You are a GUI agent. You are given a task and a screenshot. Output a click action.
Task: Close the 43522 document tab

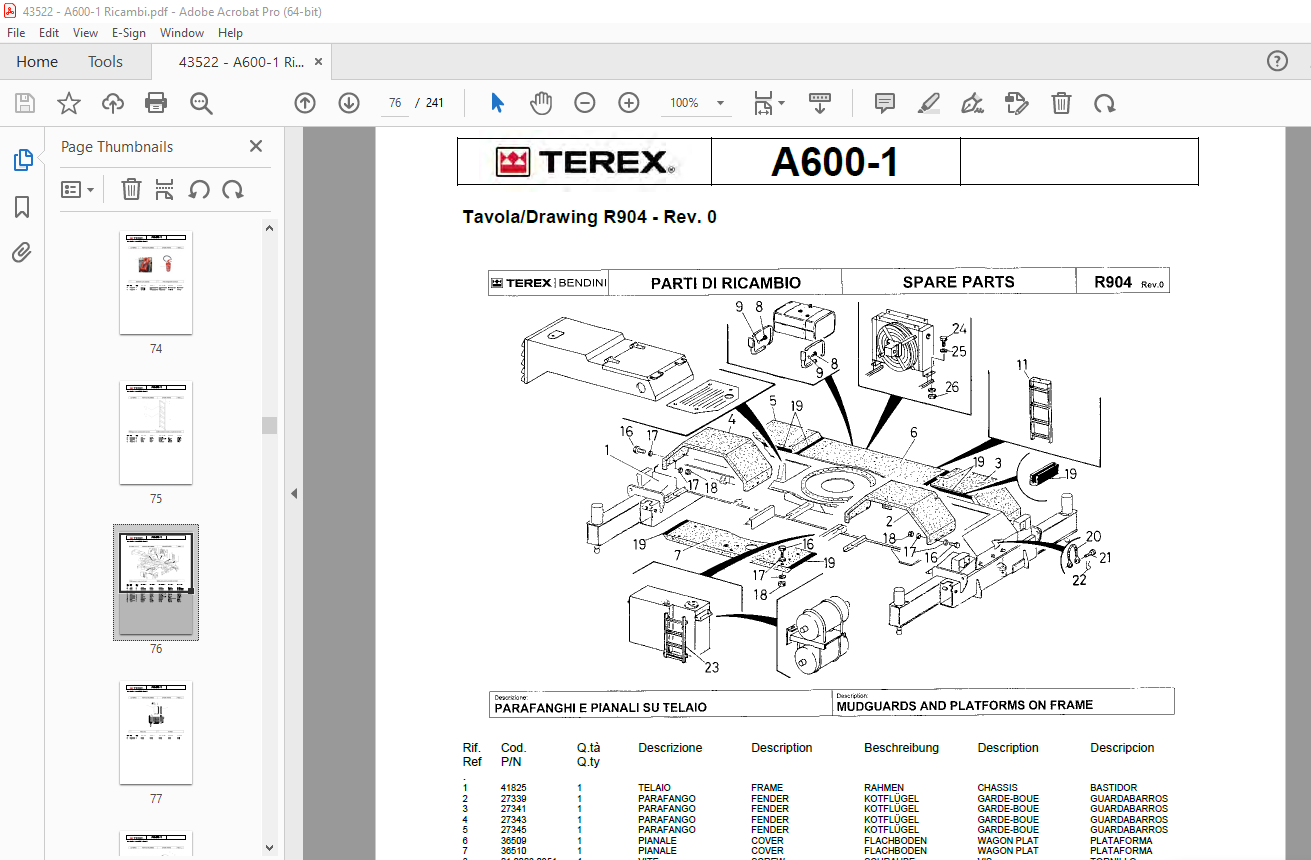click(x=319, y=61)
